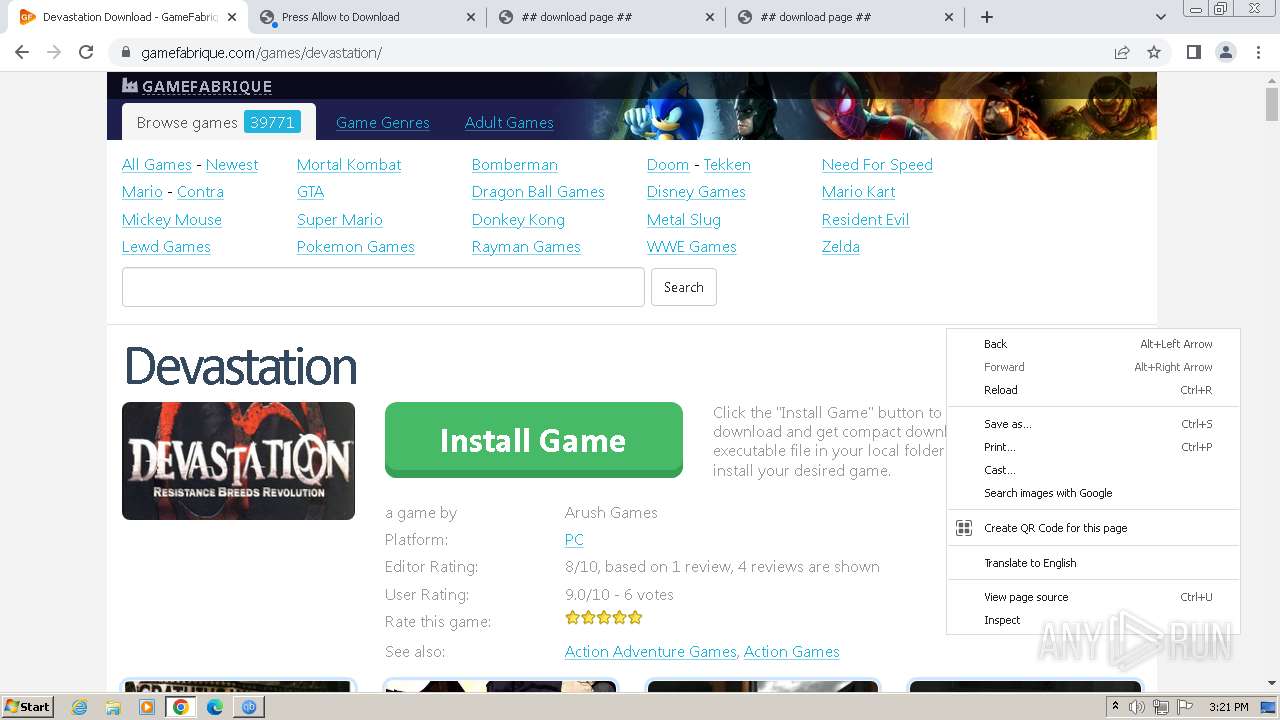The image size is (1280, 720).
Task: Open Action Games link
Action: [792, 652]
